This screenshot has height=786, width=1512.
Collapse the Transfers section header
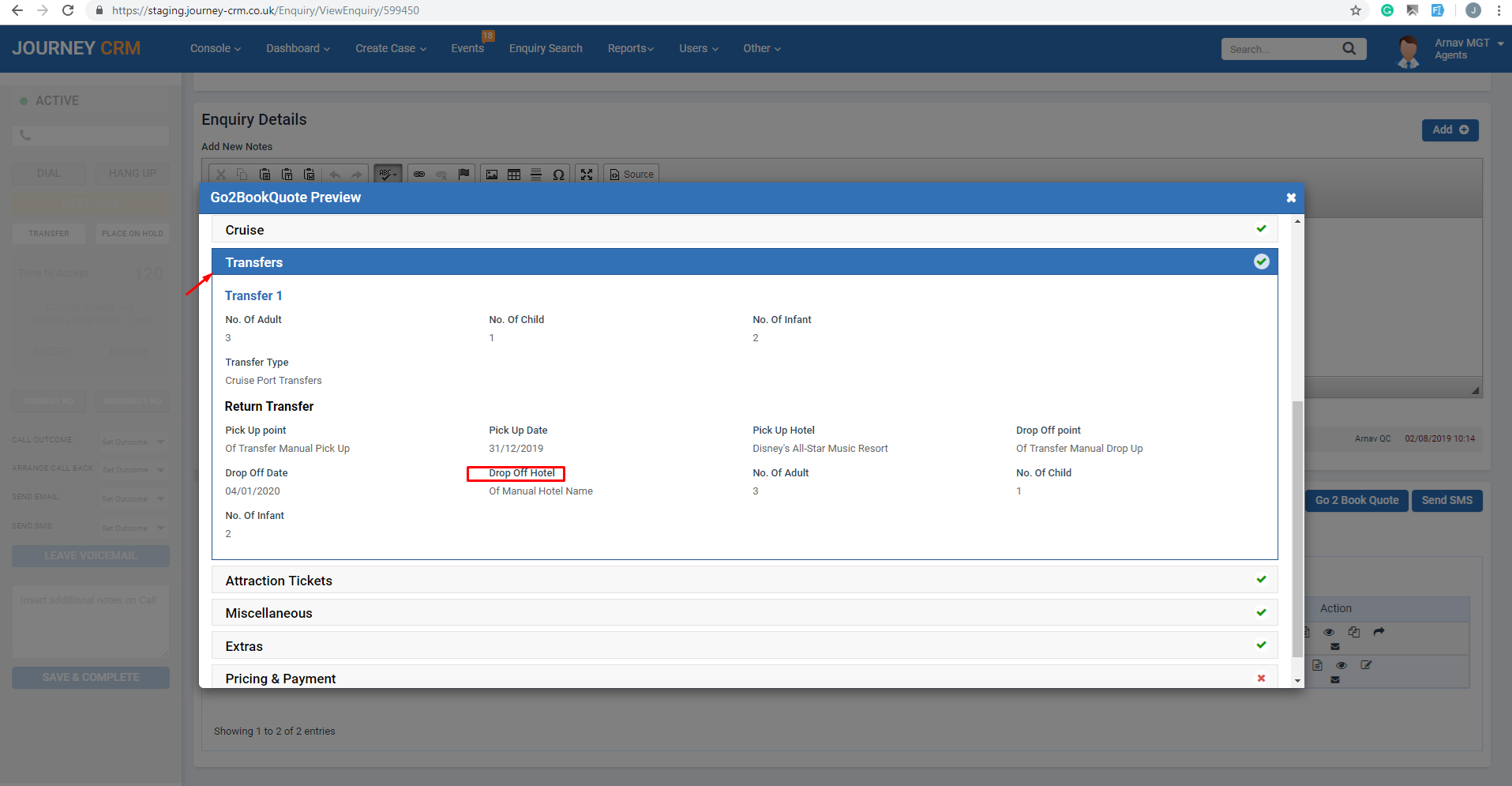tap(745, 262)
